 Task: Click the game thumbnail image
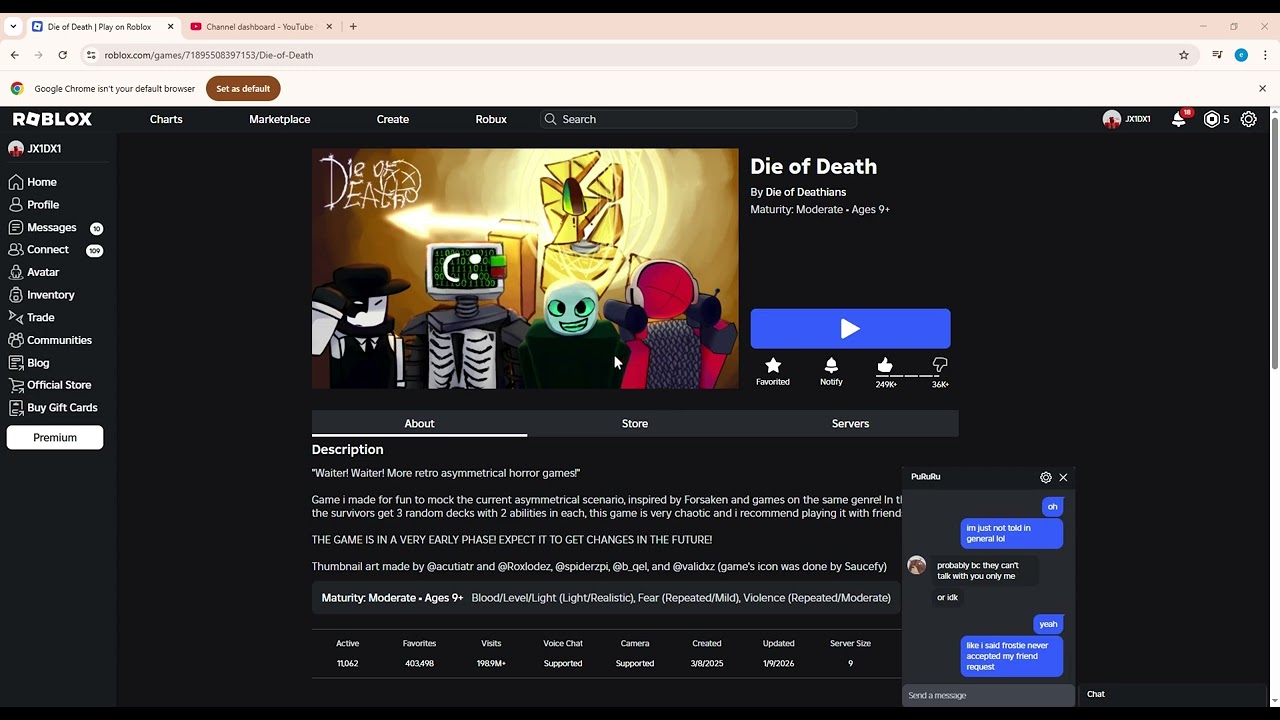pos(525,269)
